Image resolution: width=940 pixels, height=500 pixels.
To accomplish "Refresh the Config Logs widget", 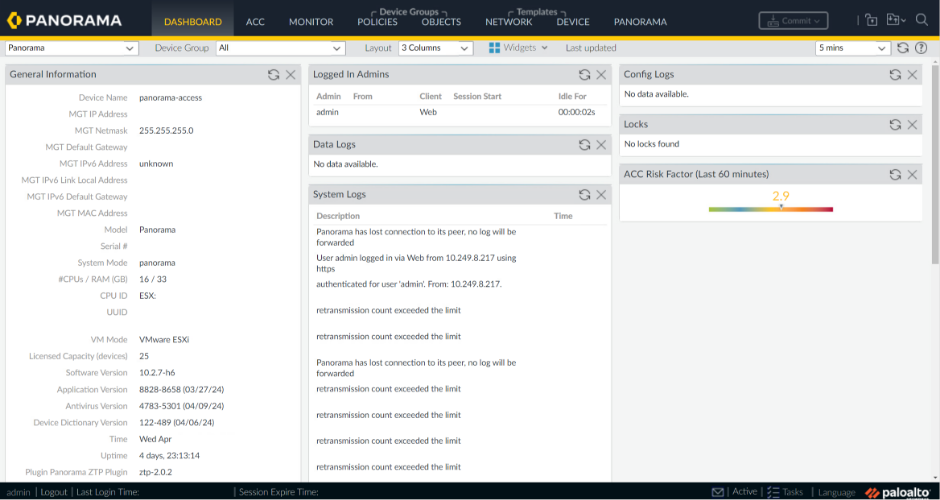I will (895, 74).
